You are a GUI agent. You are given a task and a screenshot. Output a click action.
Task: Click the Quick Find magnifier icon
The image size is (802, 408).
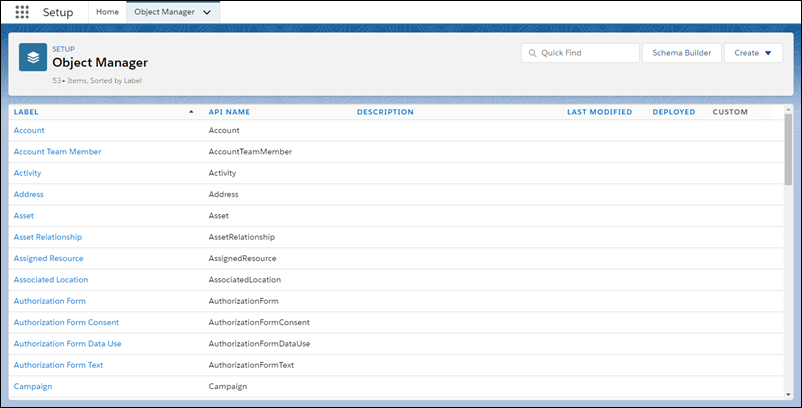click(x=532, y=53)
